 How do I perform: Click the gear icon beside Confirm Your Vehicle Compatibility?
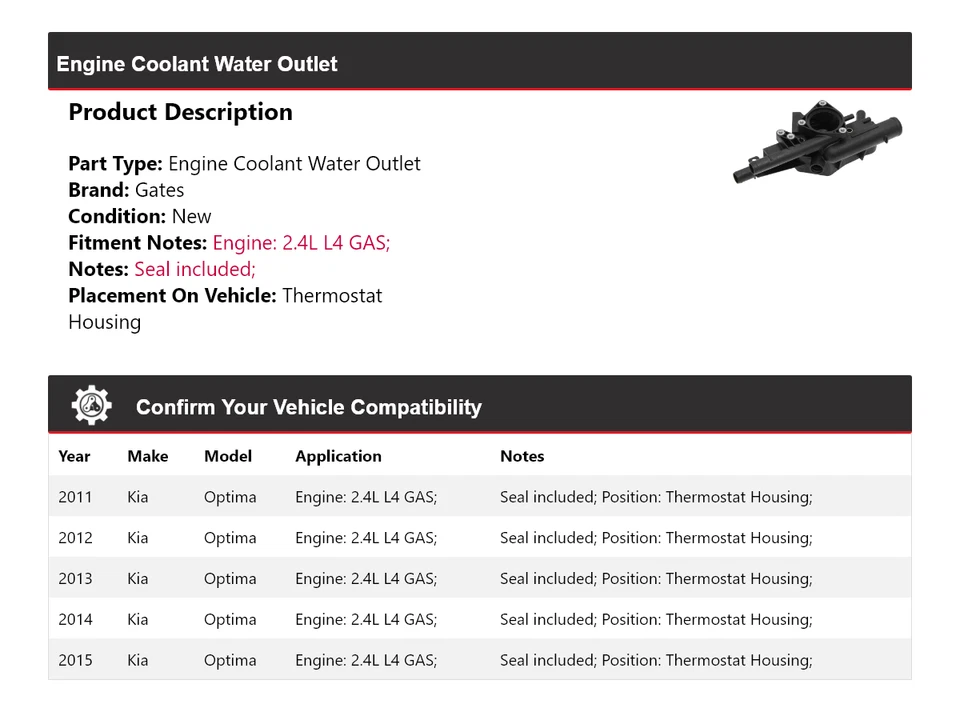point(91,405)
